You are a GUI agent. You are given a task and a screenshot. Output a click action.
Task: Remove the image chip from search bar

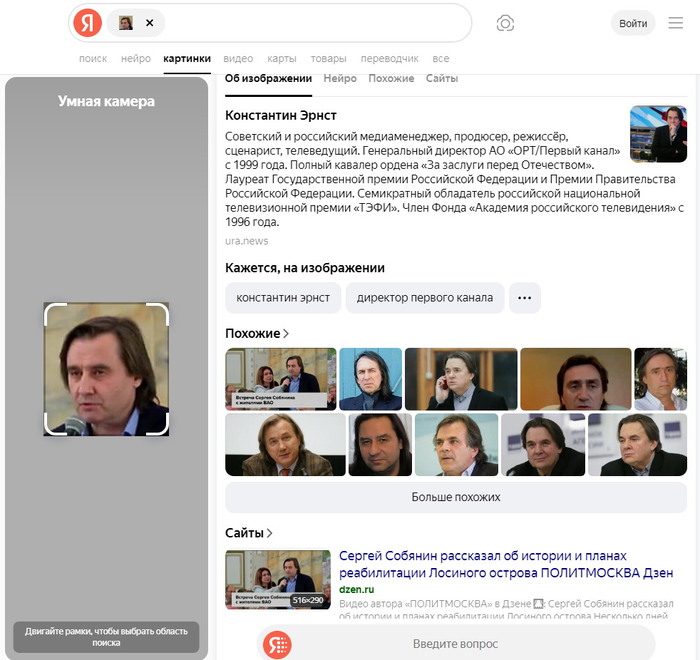tap(150, 23)
